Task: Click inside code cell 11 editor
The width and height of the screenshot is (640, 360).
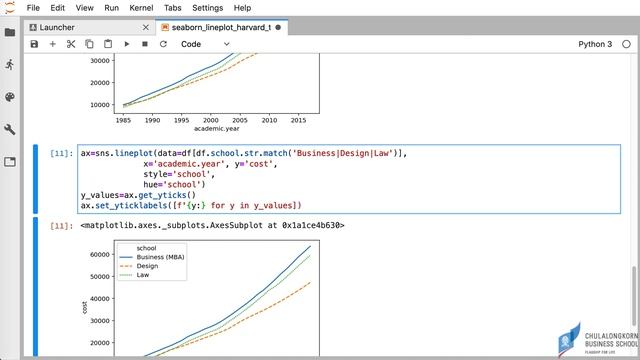Action: pos(349,179)
